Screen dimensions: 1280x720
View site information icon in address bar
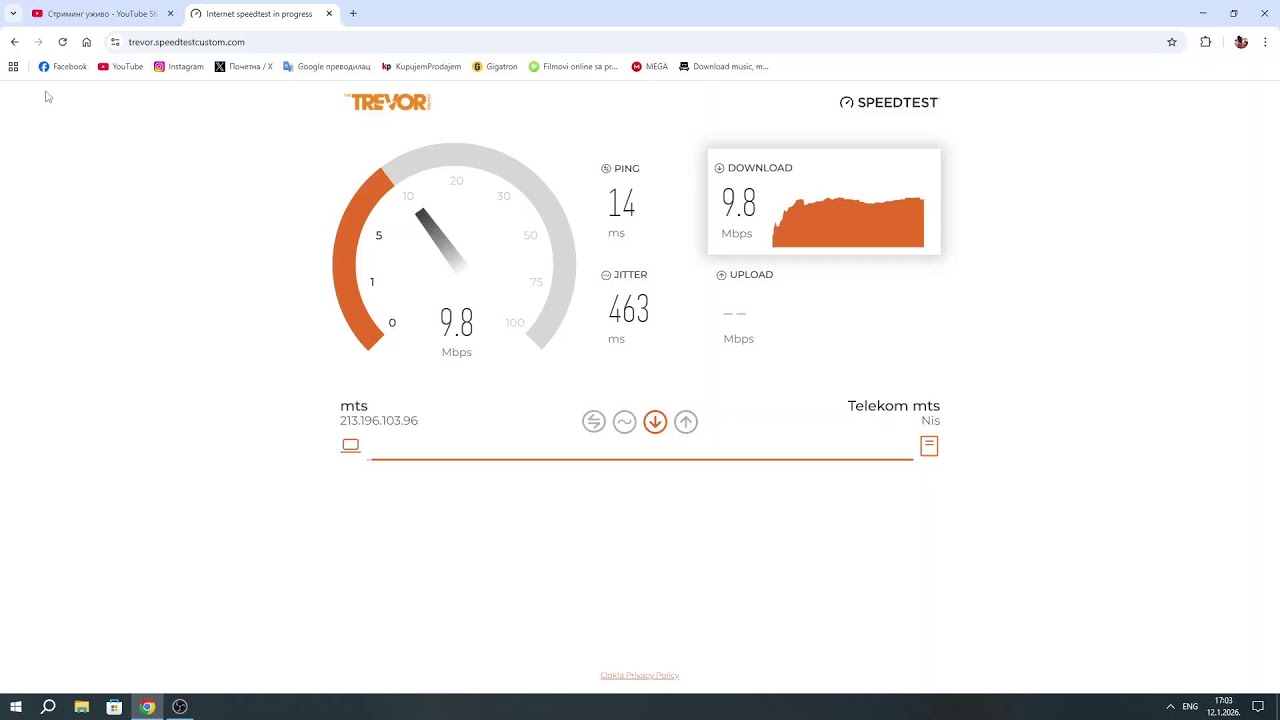point(115,42)
